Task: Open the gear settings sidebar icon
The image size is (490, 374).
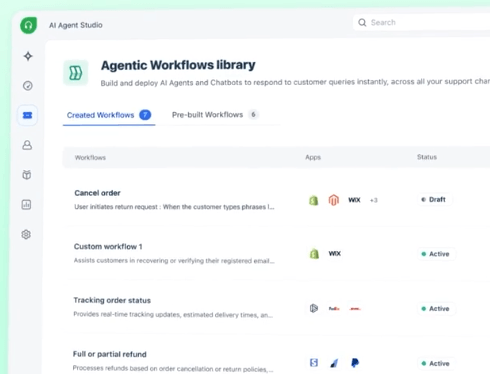Action: [26, 234]
